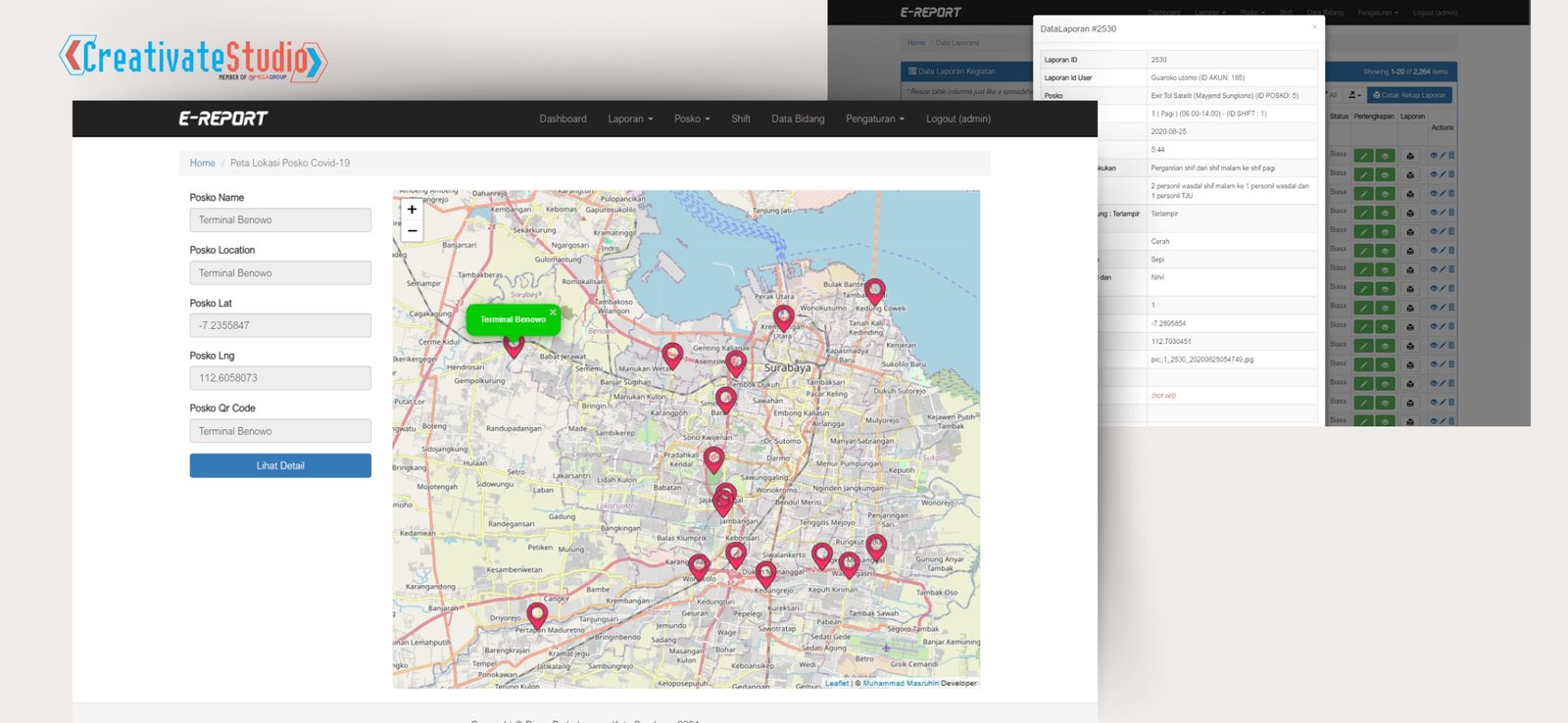Click first row's trash delete icon

pyautogui.click(x=1451, y=155)
